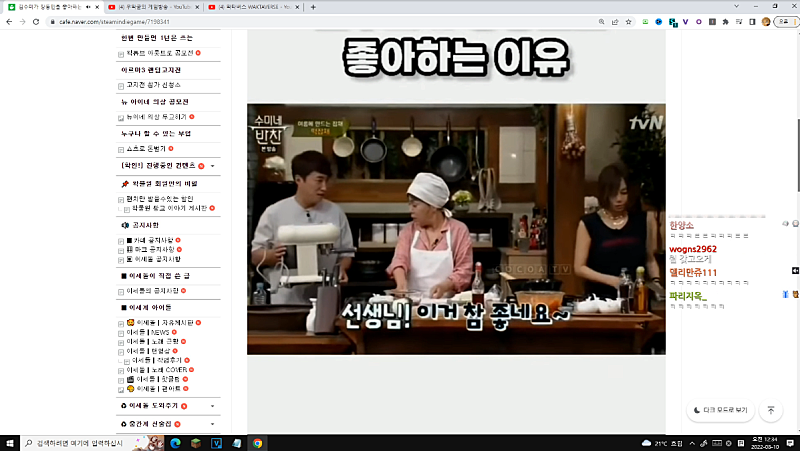Click the weather cloud icon in taskbar
800x451 pixels.
(646, 443)
